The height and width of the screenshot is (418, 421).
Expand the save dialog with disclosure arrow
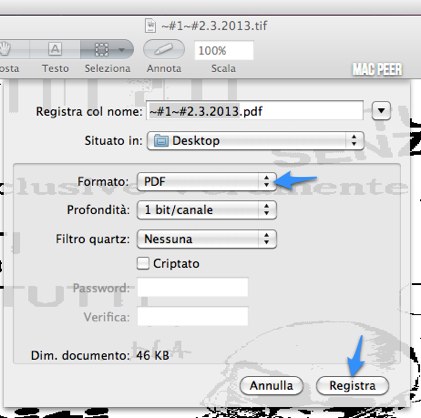(x=381, y=111)
